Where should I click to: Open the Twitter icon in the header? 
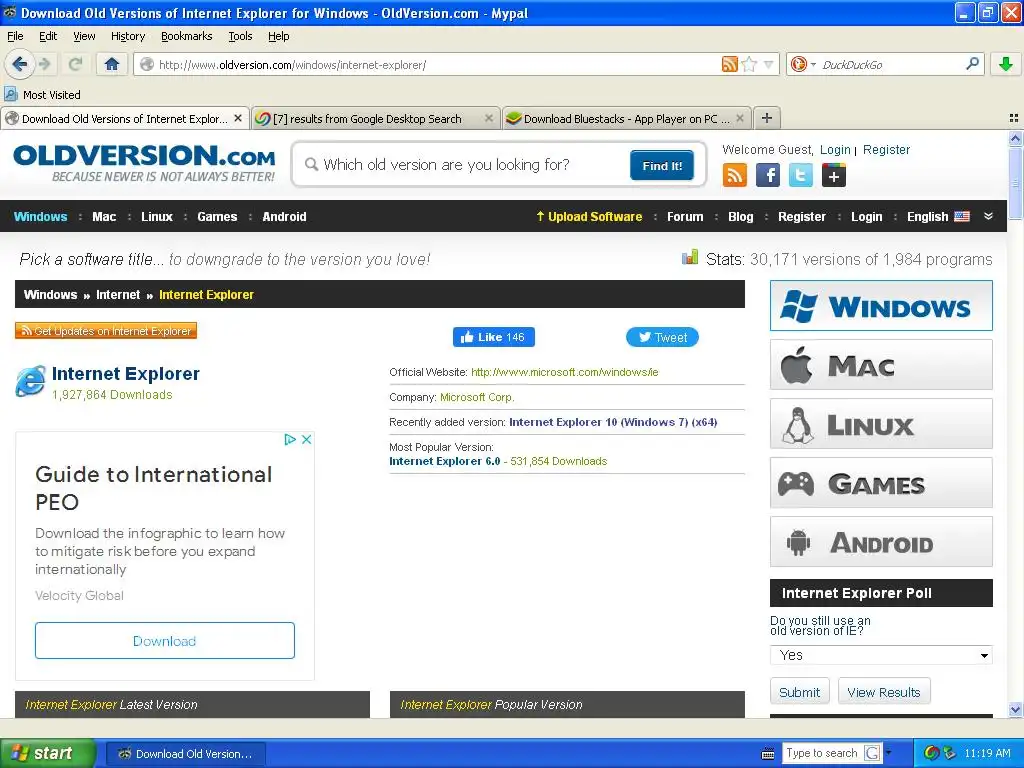(x=801, y=175)
